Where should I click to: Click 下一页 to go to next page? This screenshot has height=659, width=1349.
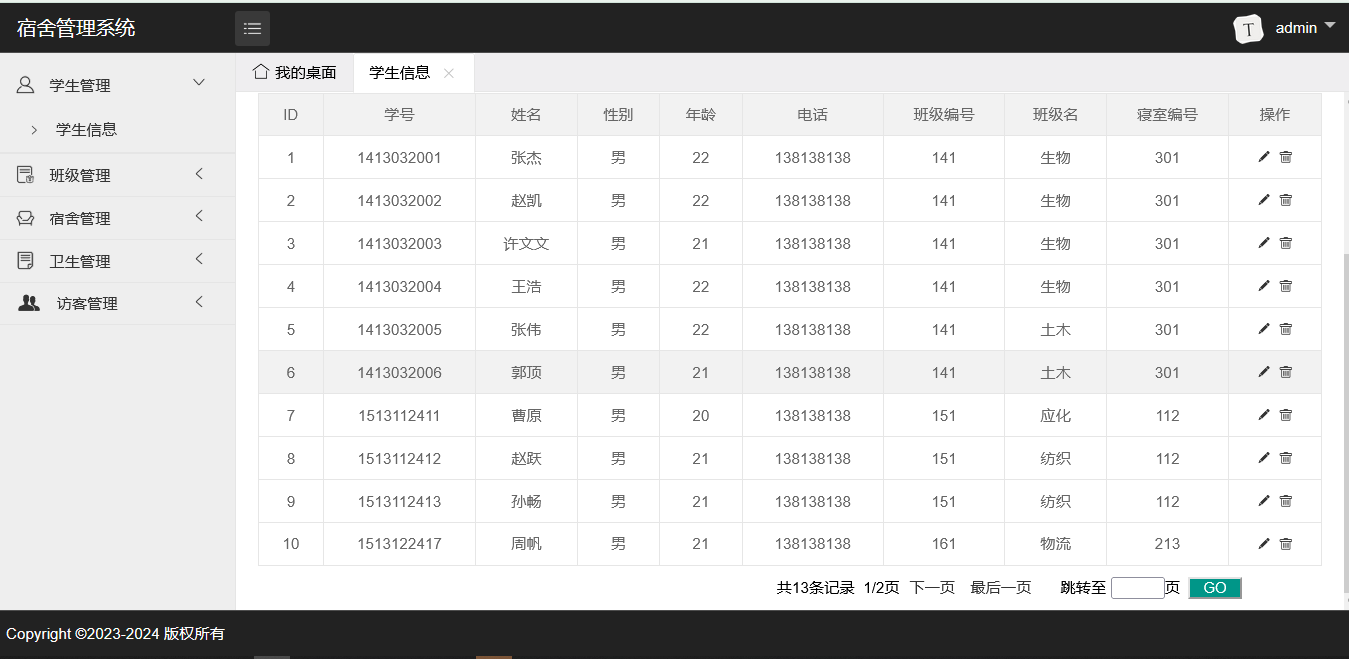pos(931,588)
